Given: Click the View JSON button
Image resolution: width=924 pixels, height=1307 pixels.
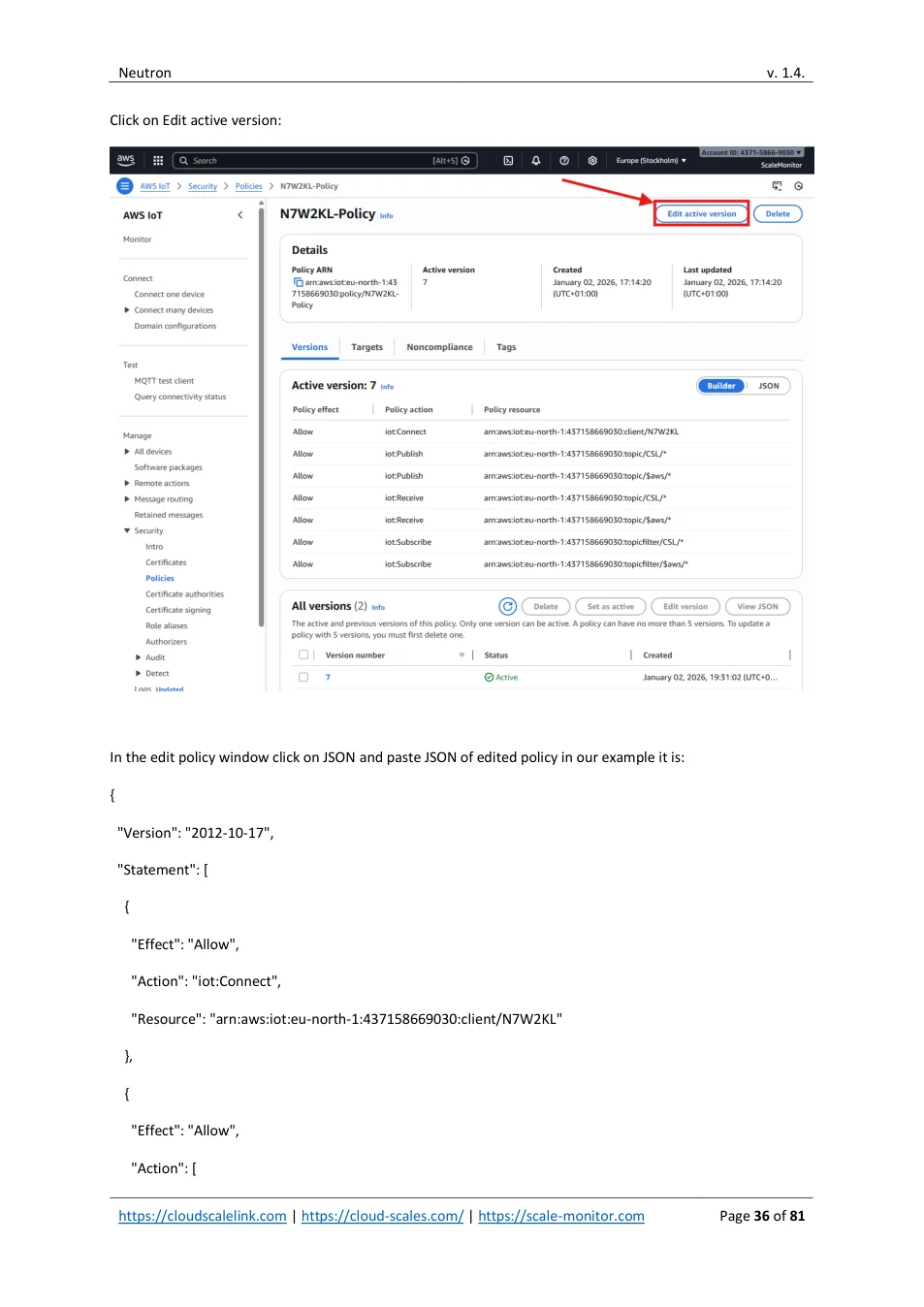Looking at the screenshot, I should click(x=758, y=607).
